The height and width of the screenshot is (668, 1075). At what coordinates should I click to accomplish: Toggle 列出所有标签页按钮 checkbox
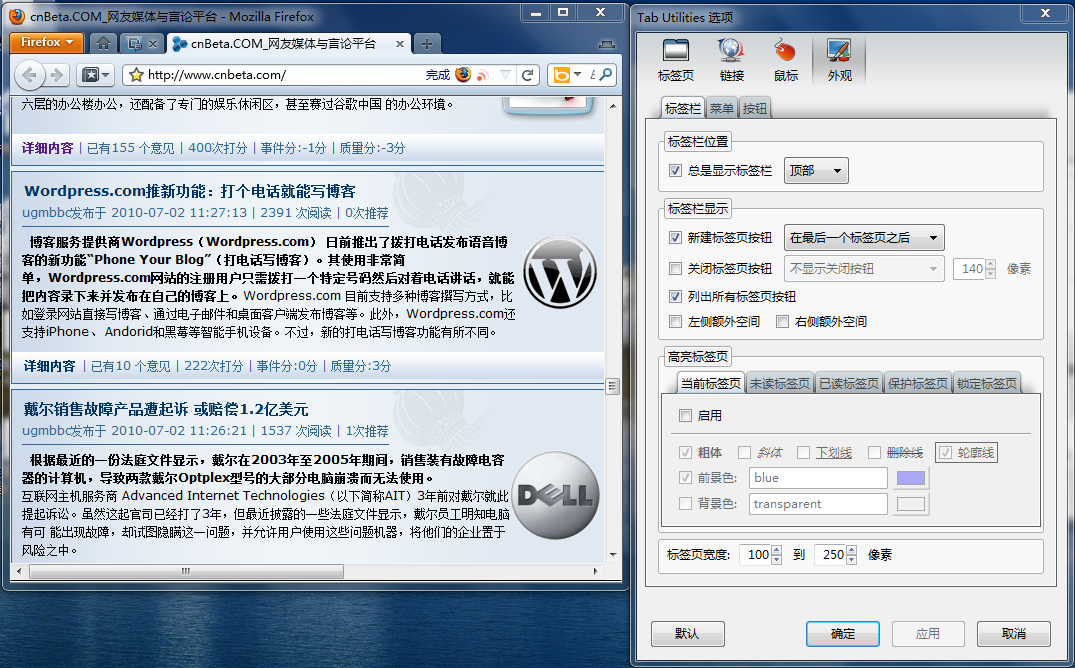point(675,297)
